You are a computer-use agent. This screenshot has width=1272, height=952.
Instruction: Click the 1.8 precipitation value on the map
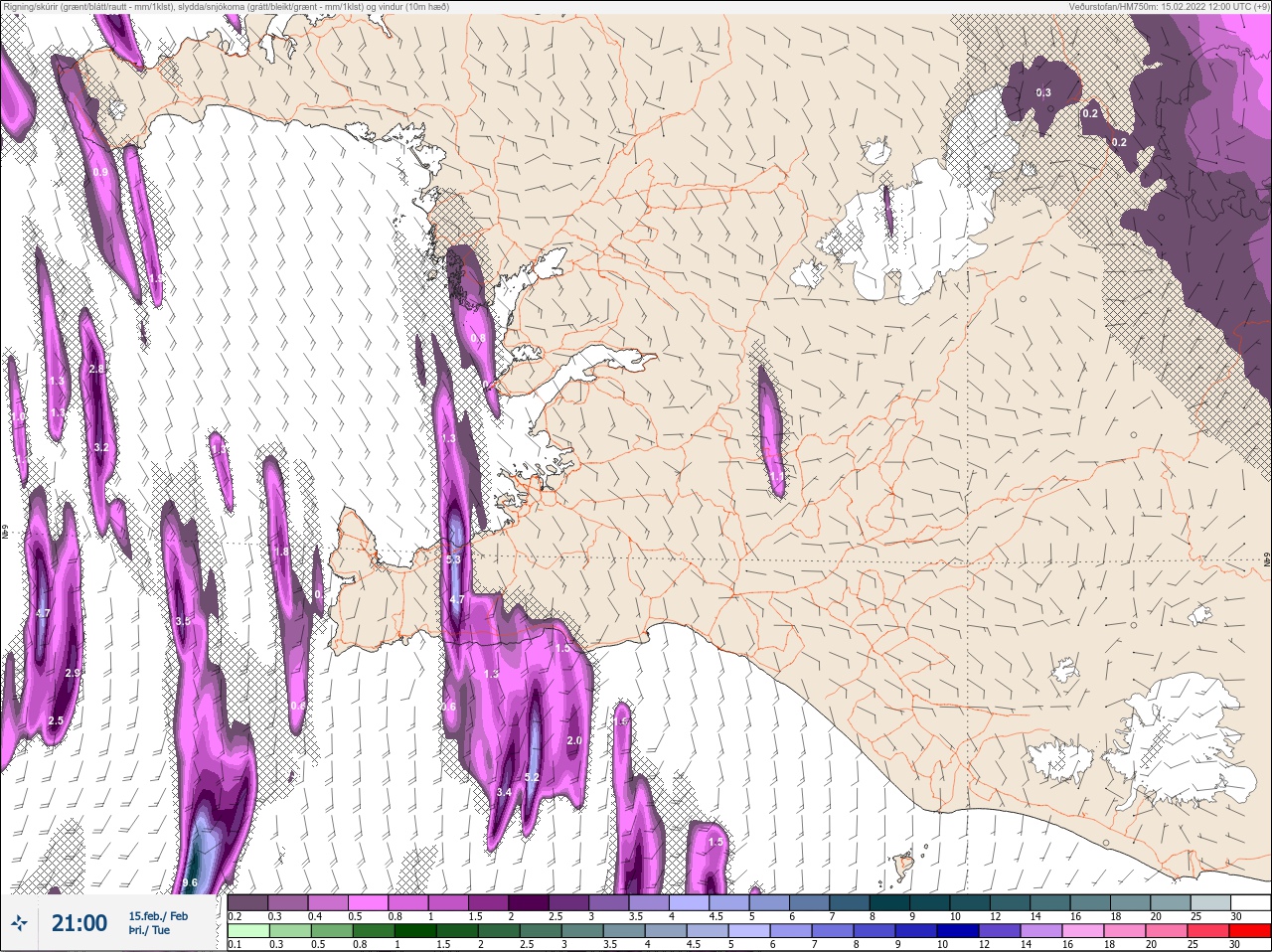point(281,552)
